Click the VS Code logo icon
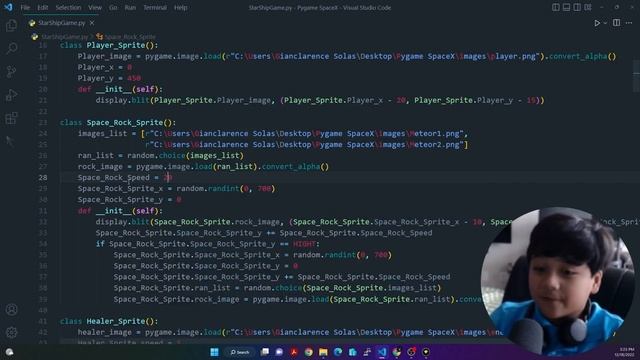 point(8,7)
